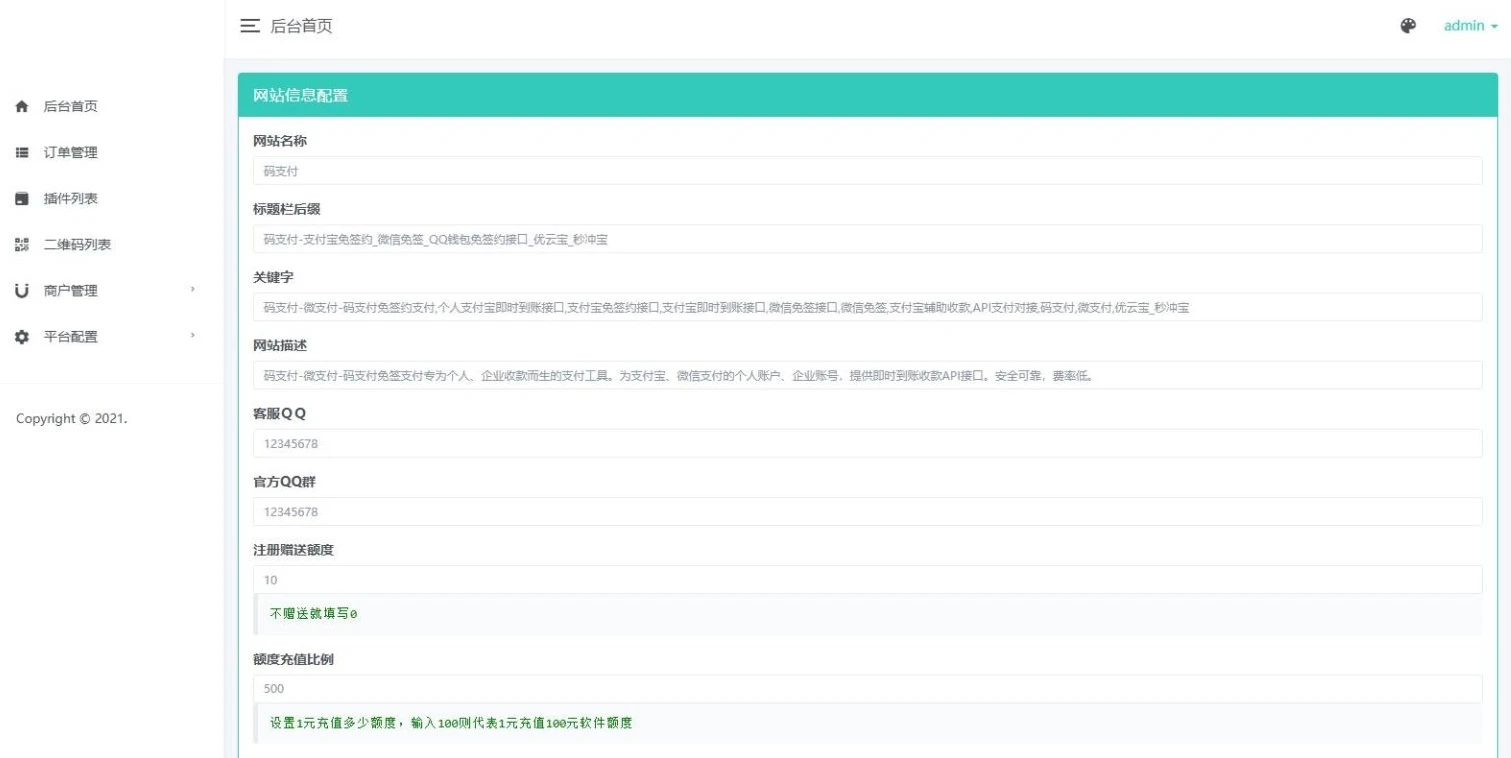Viewport: 1511px width, 758px height.
Task: Click the 关键字 input field
Action: 867,307
